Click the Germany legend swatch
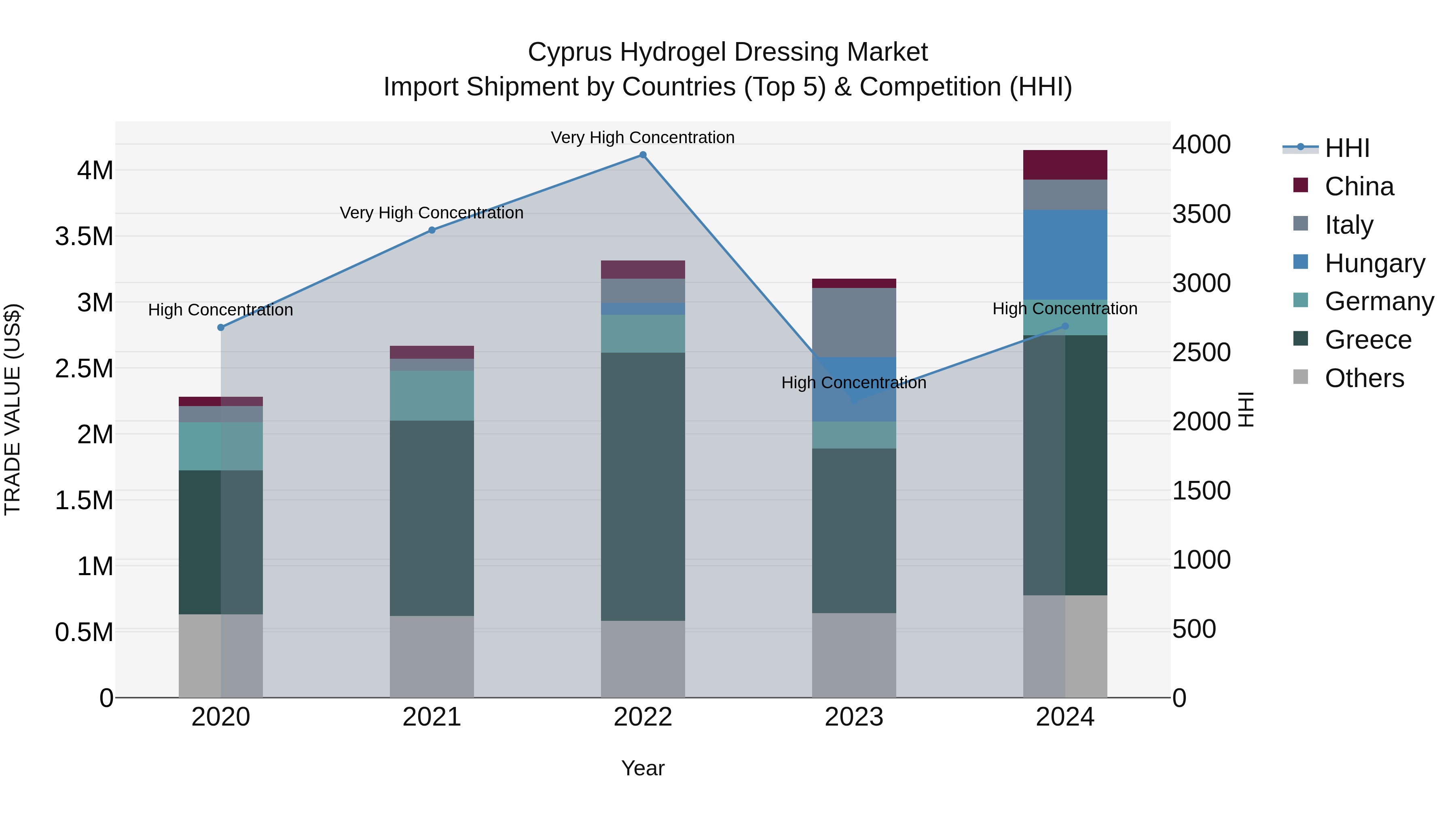This screenshot has width=1456, height=819. (1301, 300)
